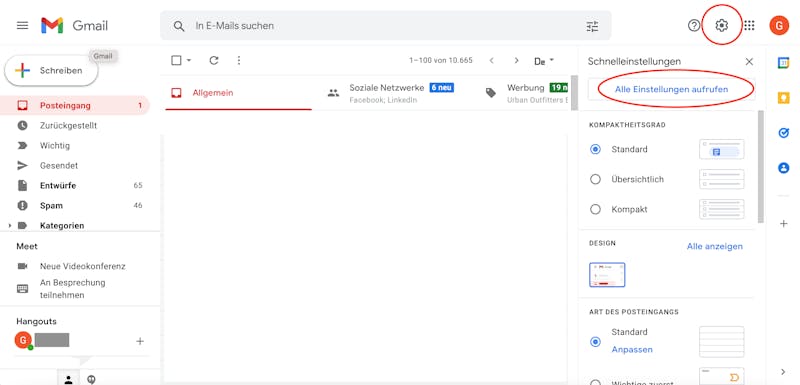Image resolution: width=800 pixels, height=385 pixels.
Task: Open Google Calendar from the side panel
Action: 783,63
